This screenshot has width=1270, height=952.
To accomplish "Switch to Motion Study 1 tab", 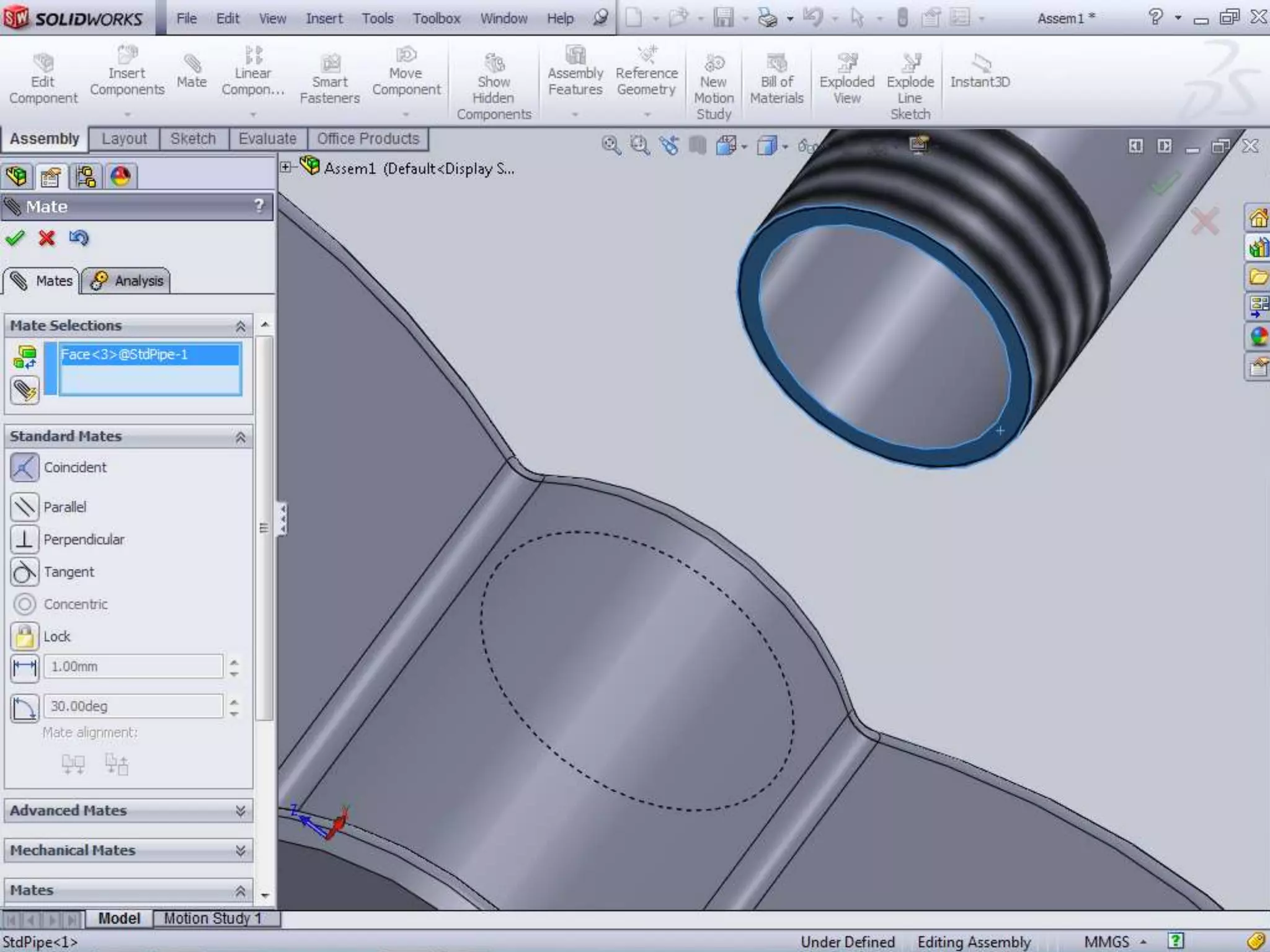I will click(x=213, y=919).
